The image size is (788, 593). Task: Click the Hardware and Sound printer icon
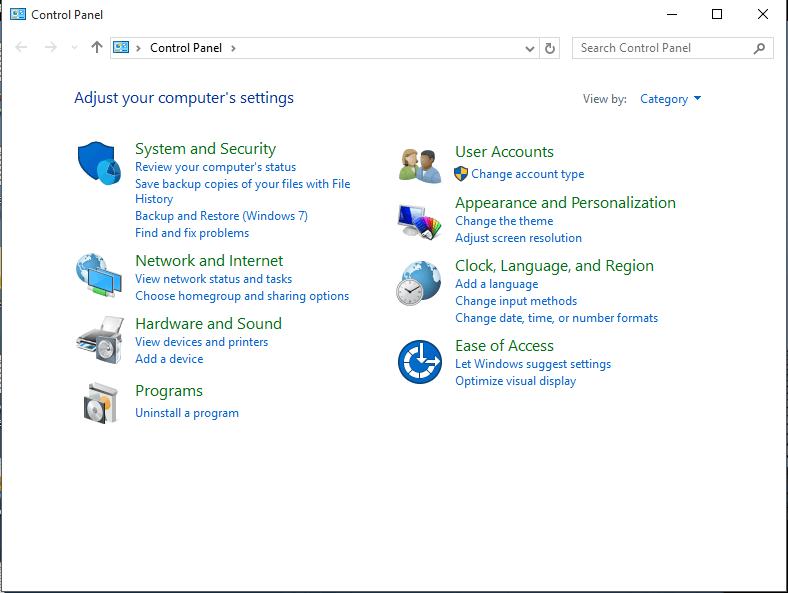coord(99,339)
